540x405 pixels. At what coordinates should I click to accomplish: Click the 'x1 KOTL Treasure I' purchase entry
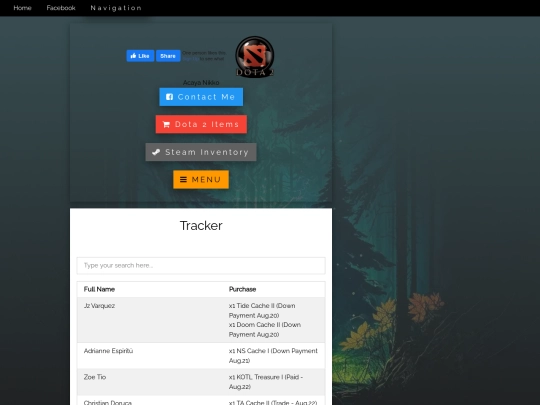point(266,382)
